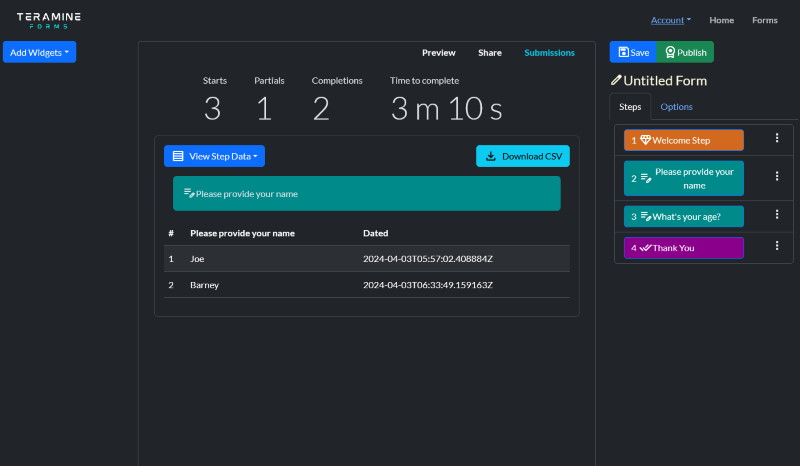
Task: Open the Account menu
Action: point(670,20)
